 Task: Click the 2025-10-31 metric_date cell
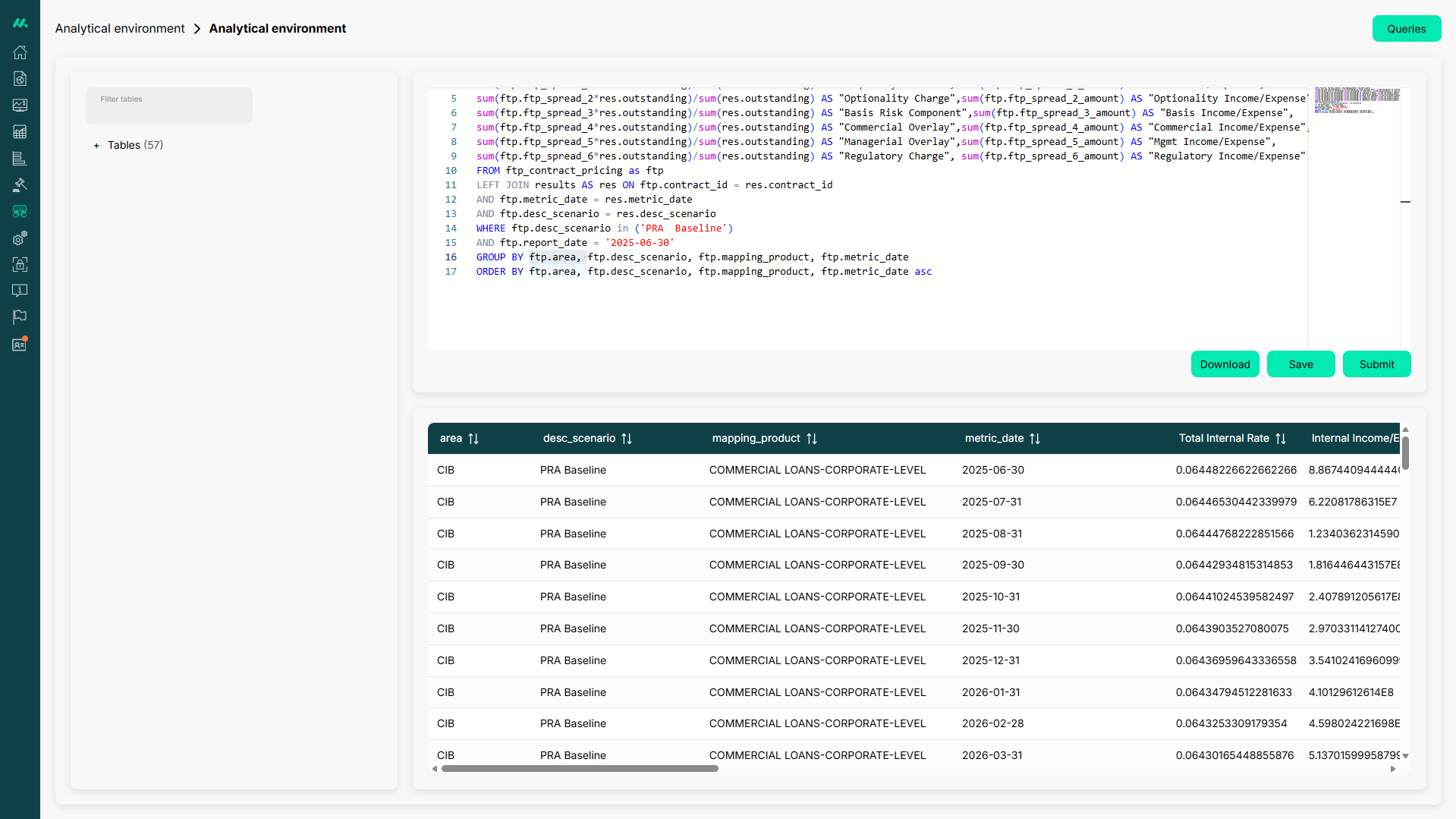point(991,597)
